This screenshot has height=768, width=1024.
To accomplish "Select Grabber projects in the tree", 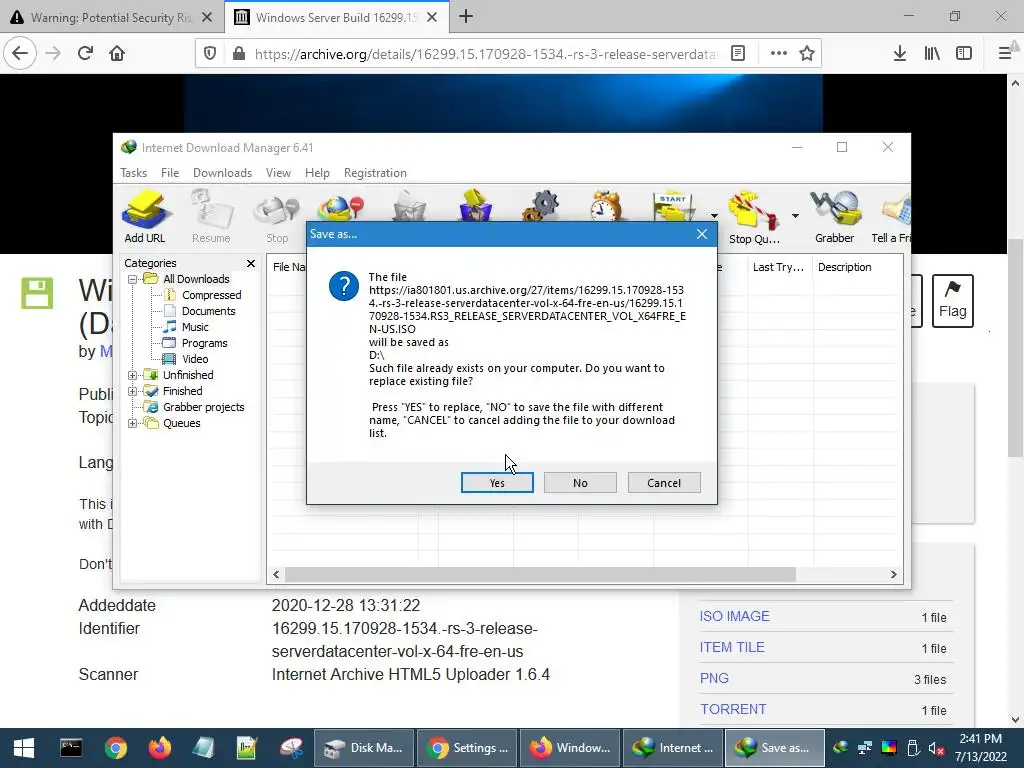I will point(203,407).
